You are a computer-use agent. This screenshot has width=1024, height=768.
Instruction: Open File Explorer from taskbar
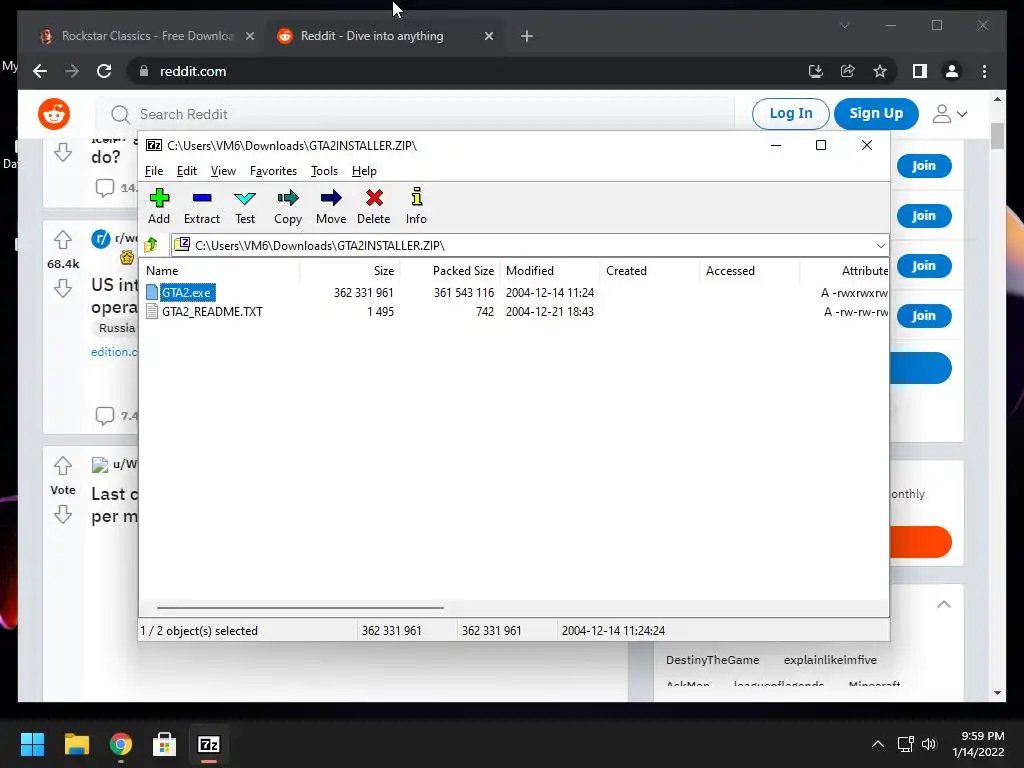click(x=76, y=744)
